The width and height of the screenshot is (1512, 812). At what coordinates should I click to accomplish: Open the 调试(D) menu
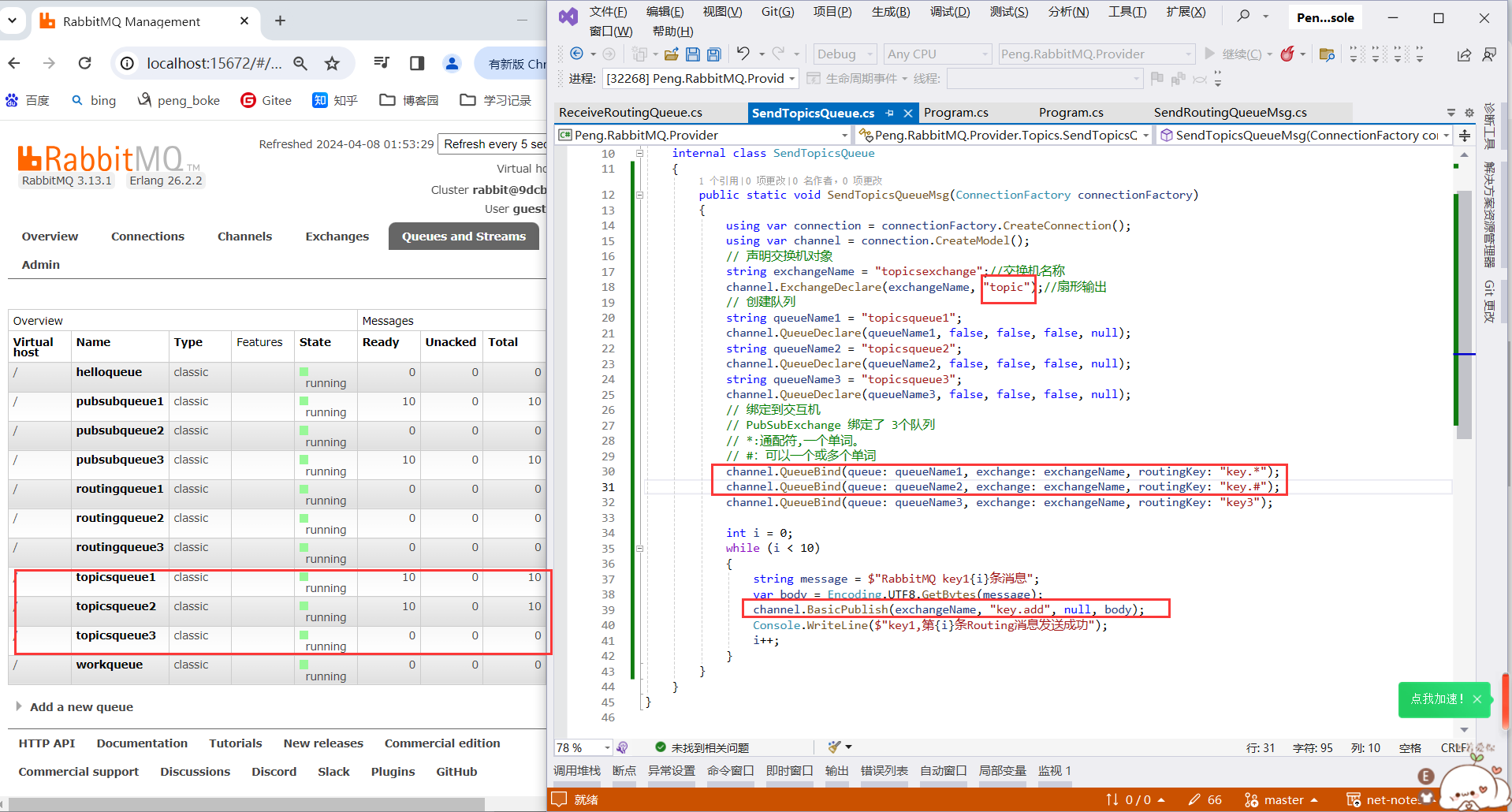click(x=950, y=12)
